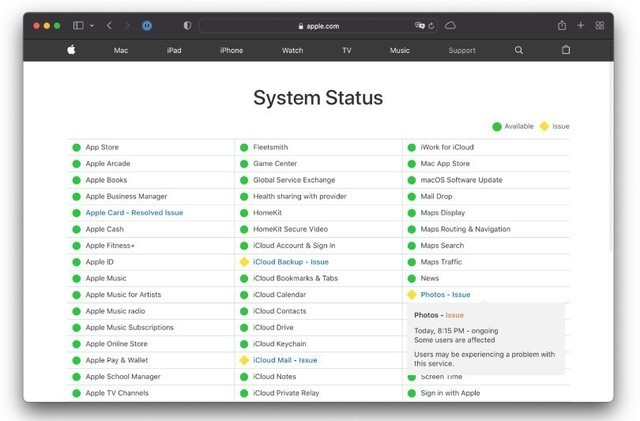
Task: Click the Global Service Exchange text
Action: (294, 180)
